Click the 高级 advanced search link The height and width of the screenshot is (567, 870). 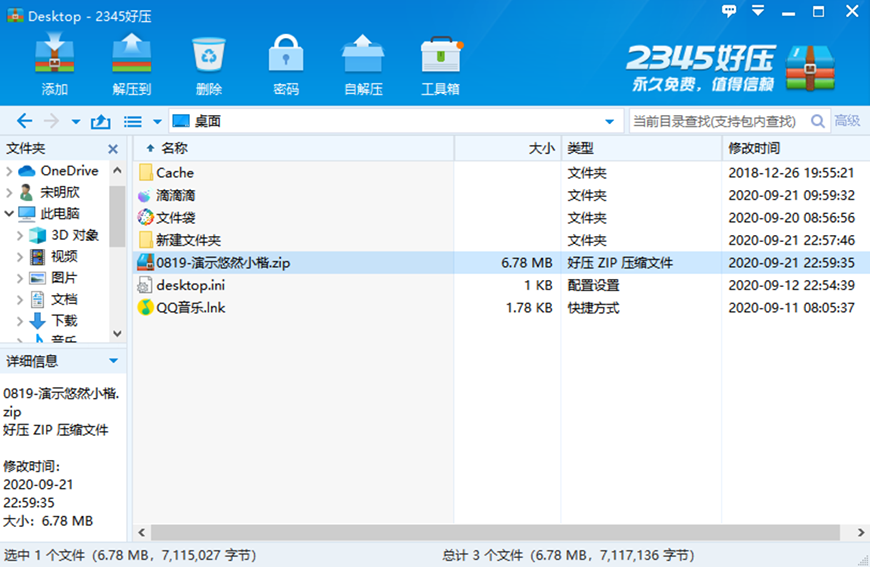point(847,121)
